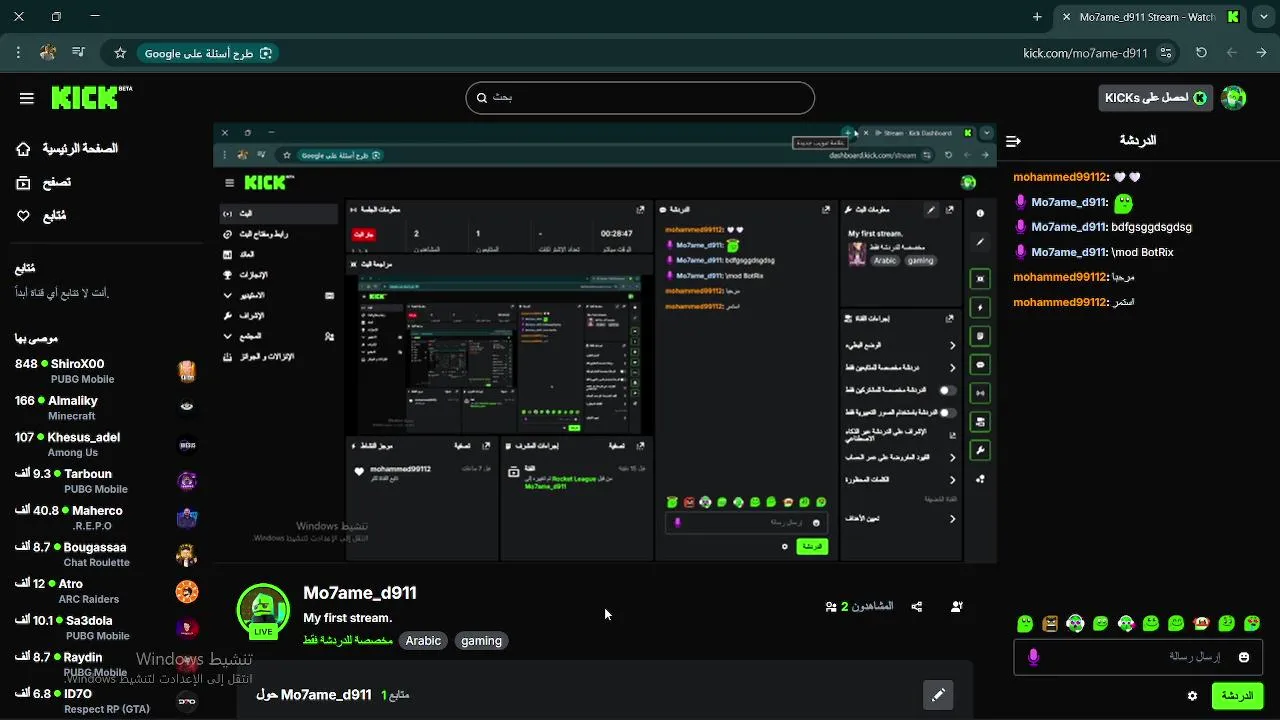Open ShiroX00 recommended channel

point(105,371)
